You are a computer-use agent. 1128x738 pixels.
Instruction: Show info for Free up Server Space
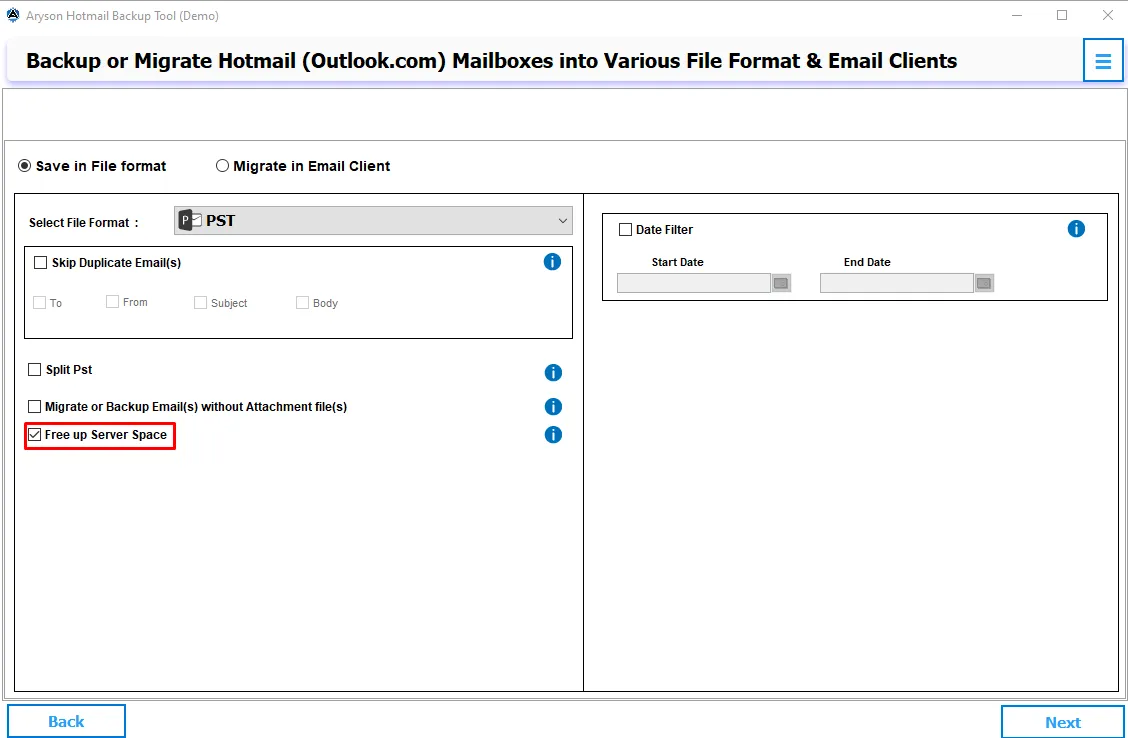(x=552, y=434)
